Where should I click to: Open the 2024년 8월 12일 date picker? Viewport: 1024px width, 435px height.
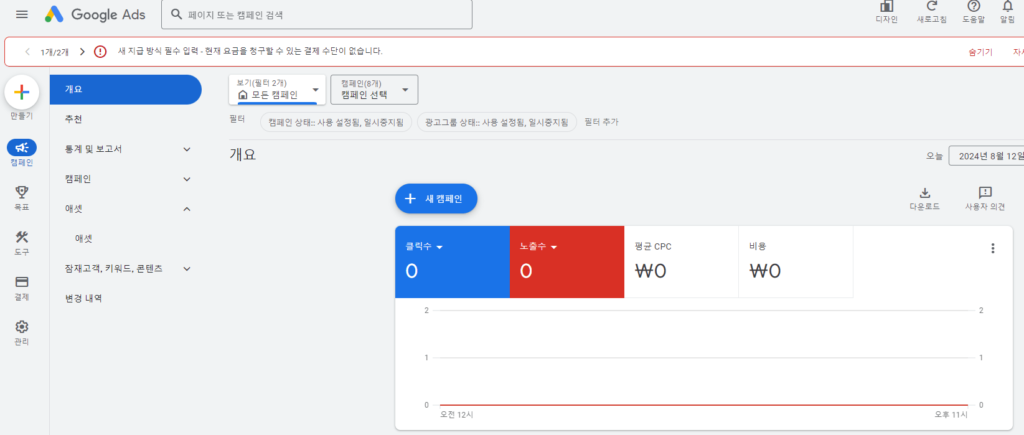click(x=986, y=156)
